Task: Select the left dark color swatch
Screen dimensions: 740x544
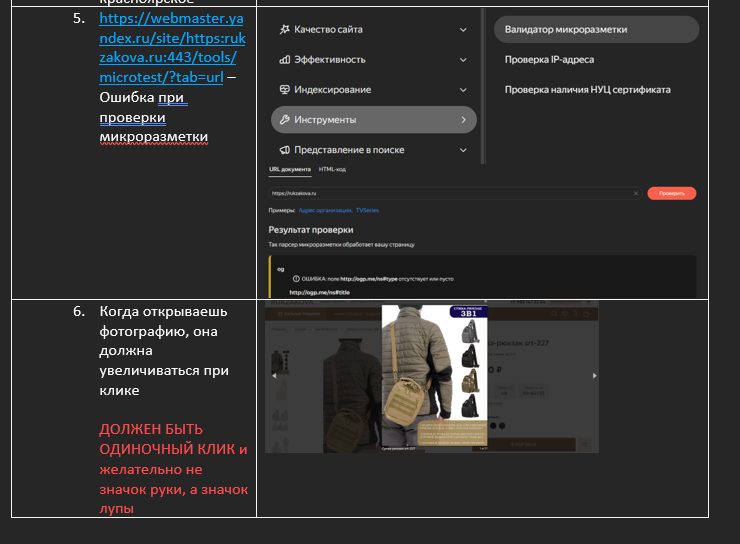Action: [493, 426]
